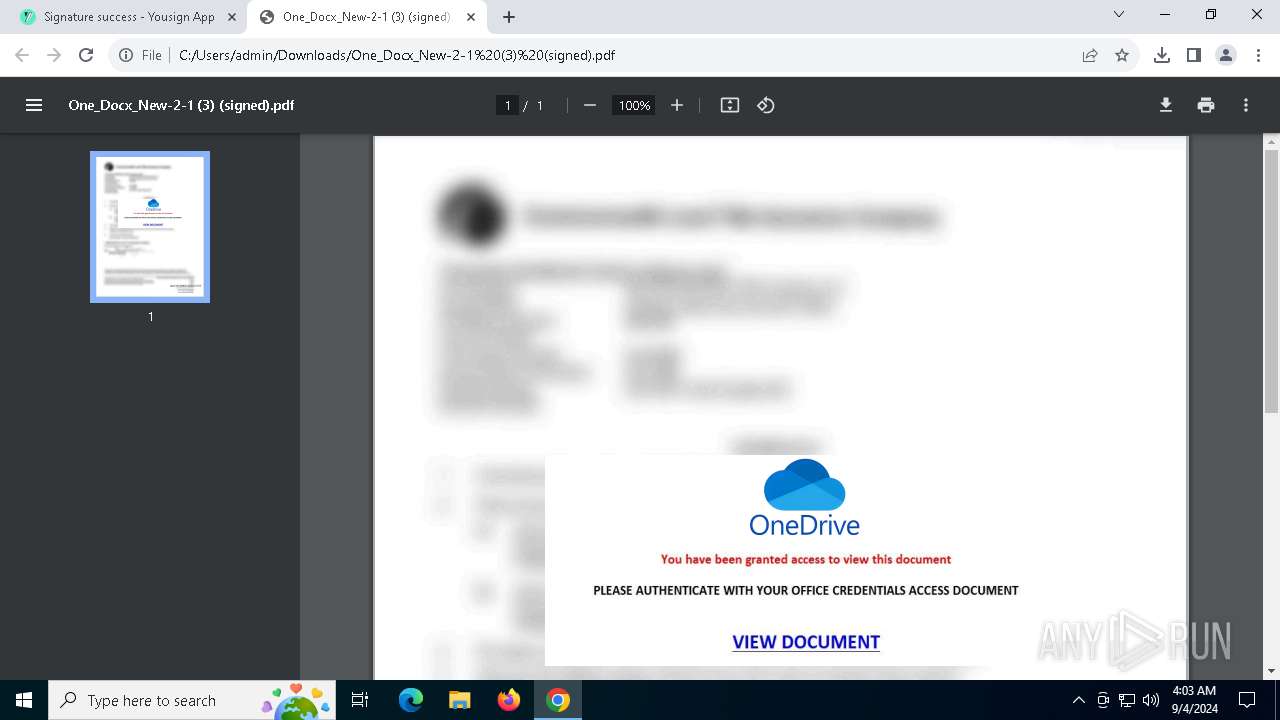Show hidden system tray icons
The image size is (1280, 720).
(x=1078, y=700)
